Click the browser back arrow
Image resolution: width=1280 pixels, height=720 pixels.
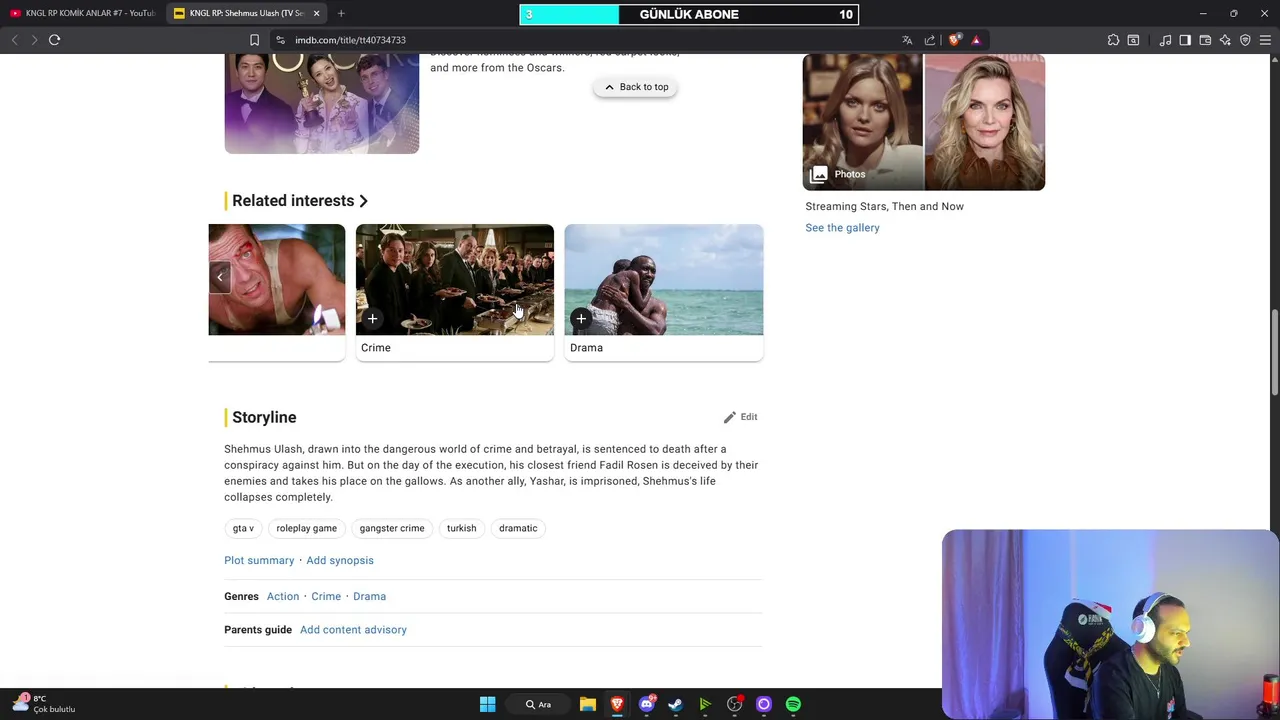pyautogui.click(x=14, y=40)
